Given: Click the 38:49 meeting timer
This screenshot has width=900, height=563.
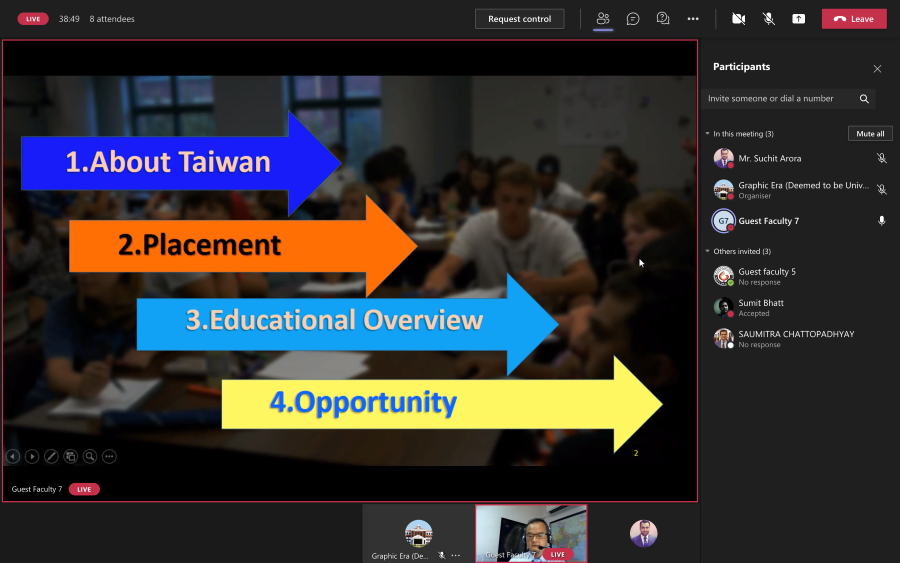Looking at the screenshot, I should [x=69, y=19].
